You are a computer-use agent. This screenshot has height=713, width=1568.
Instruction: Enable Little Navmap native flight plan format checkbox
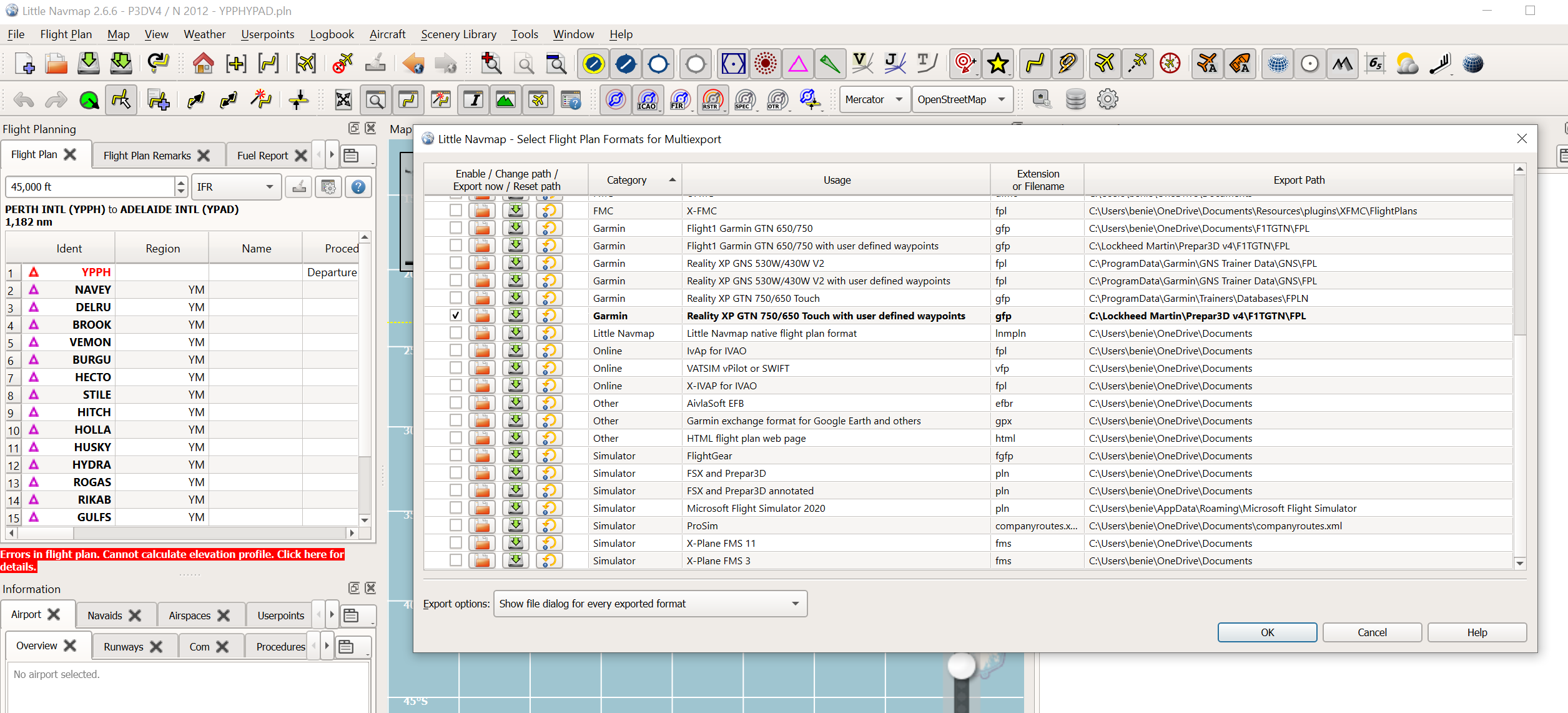(x=456, y=334)
